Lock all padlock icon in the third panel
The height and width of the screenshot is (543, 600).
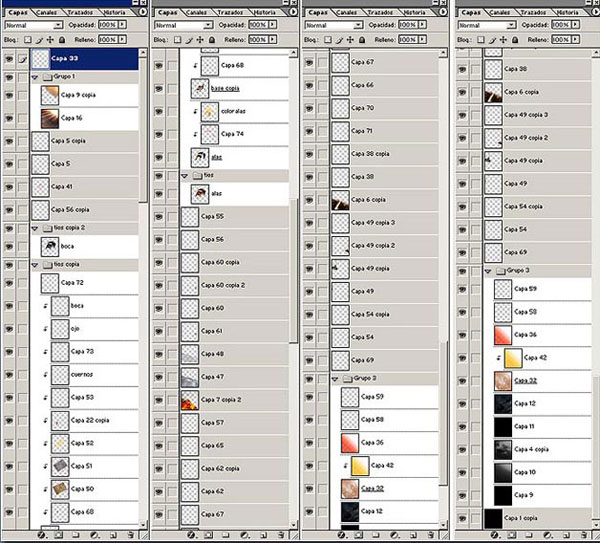pyautogui.click(x=362, y=40)
